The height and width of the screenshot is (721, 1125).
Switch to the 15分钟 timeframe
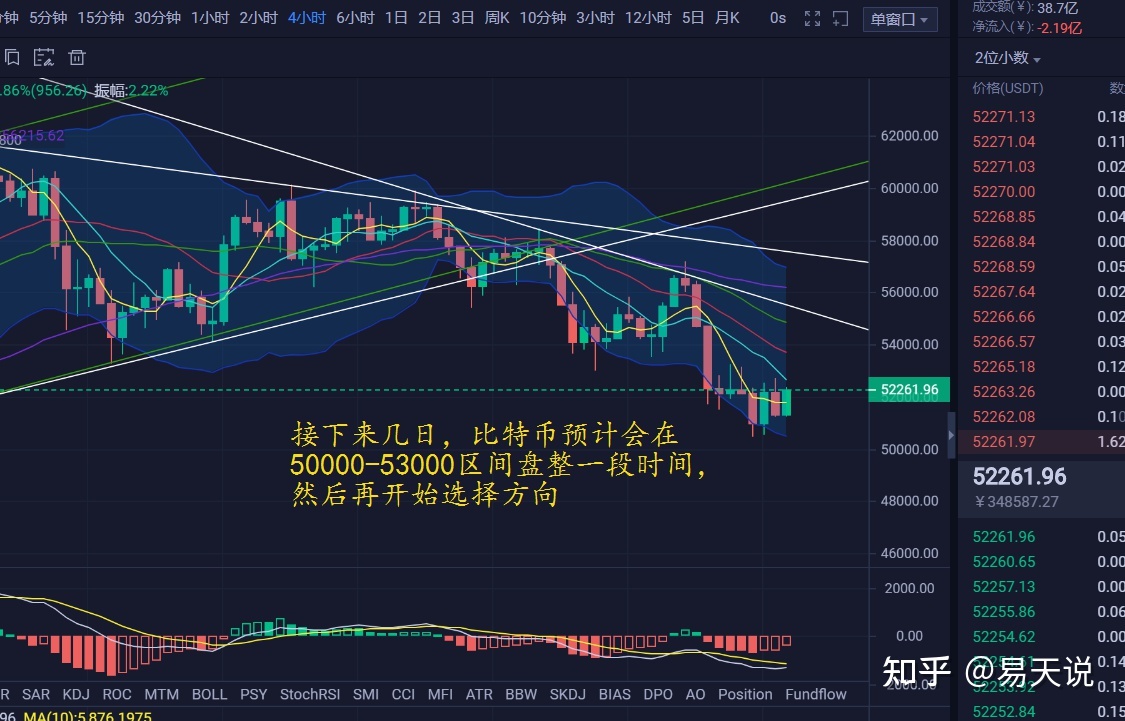tap(100, 18)
